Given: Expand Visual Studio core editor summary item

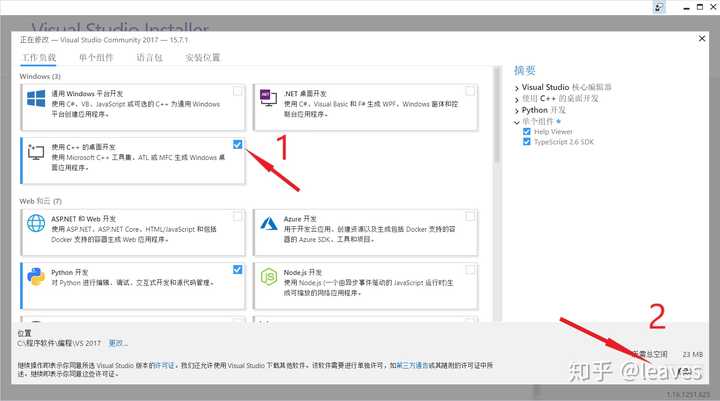Looking at the screenshot, I should [517, 88].
